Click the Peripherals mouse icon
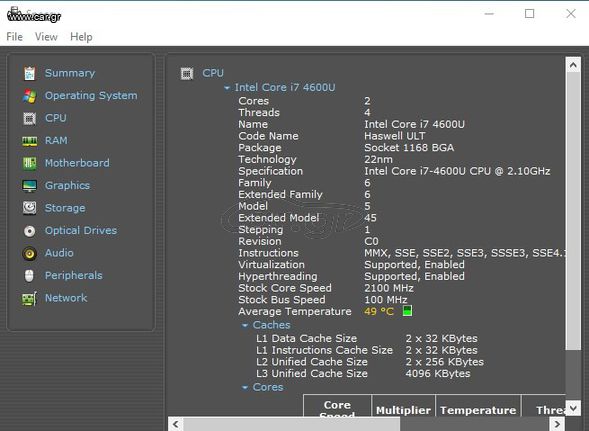 pos(29,276)
